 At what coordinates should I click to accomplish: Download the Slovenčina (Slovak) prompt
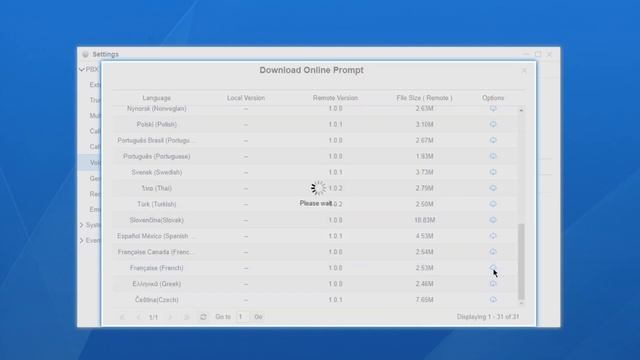pos(493,220)
